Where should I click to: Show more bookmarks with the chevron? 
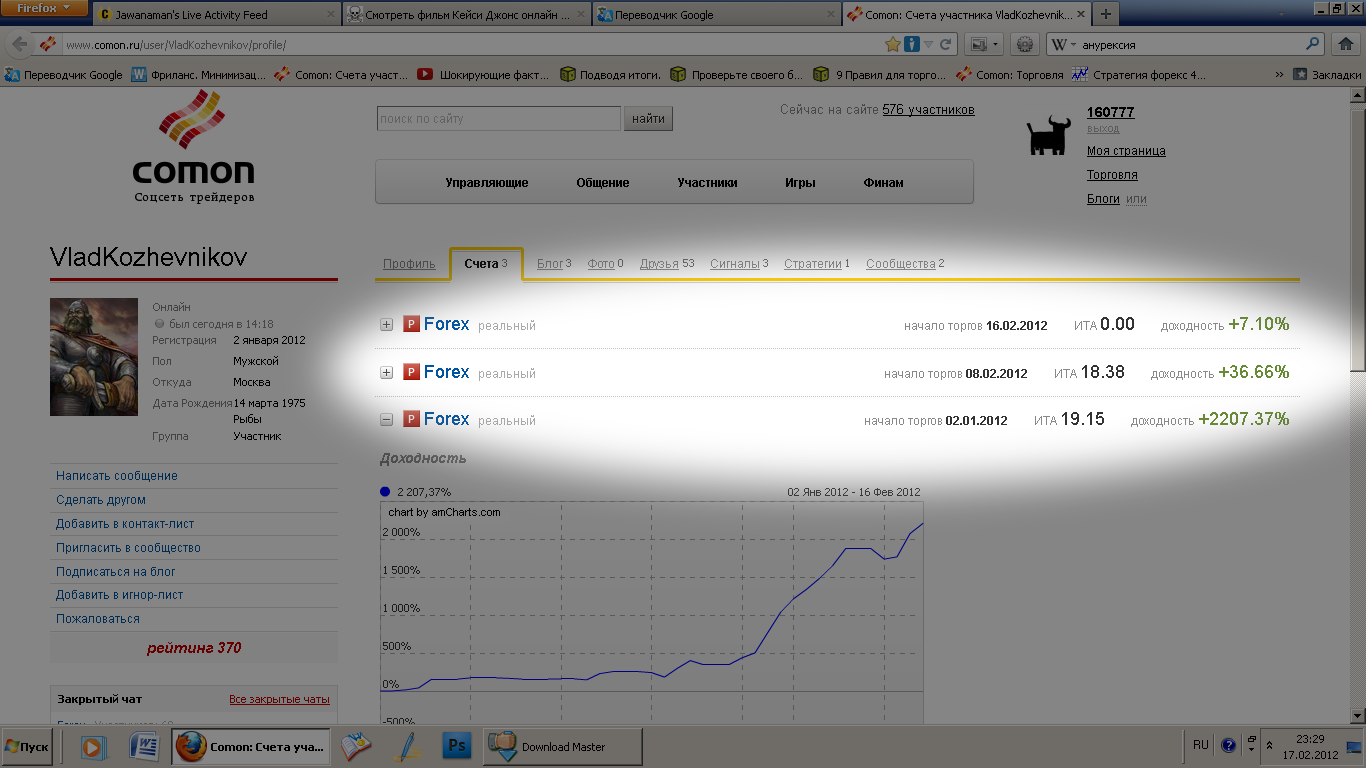pos(1280,74)
